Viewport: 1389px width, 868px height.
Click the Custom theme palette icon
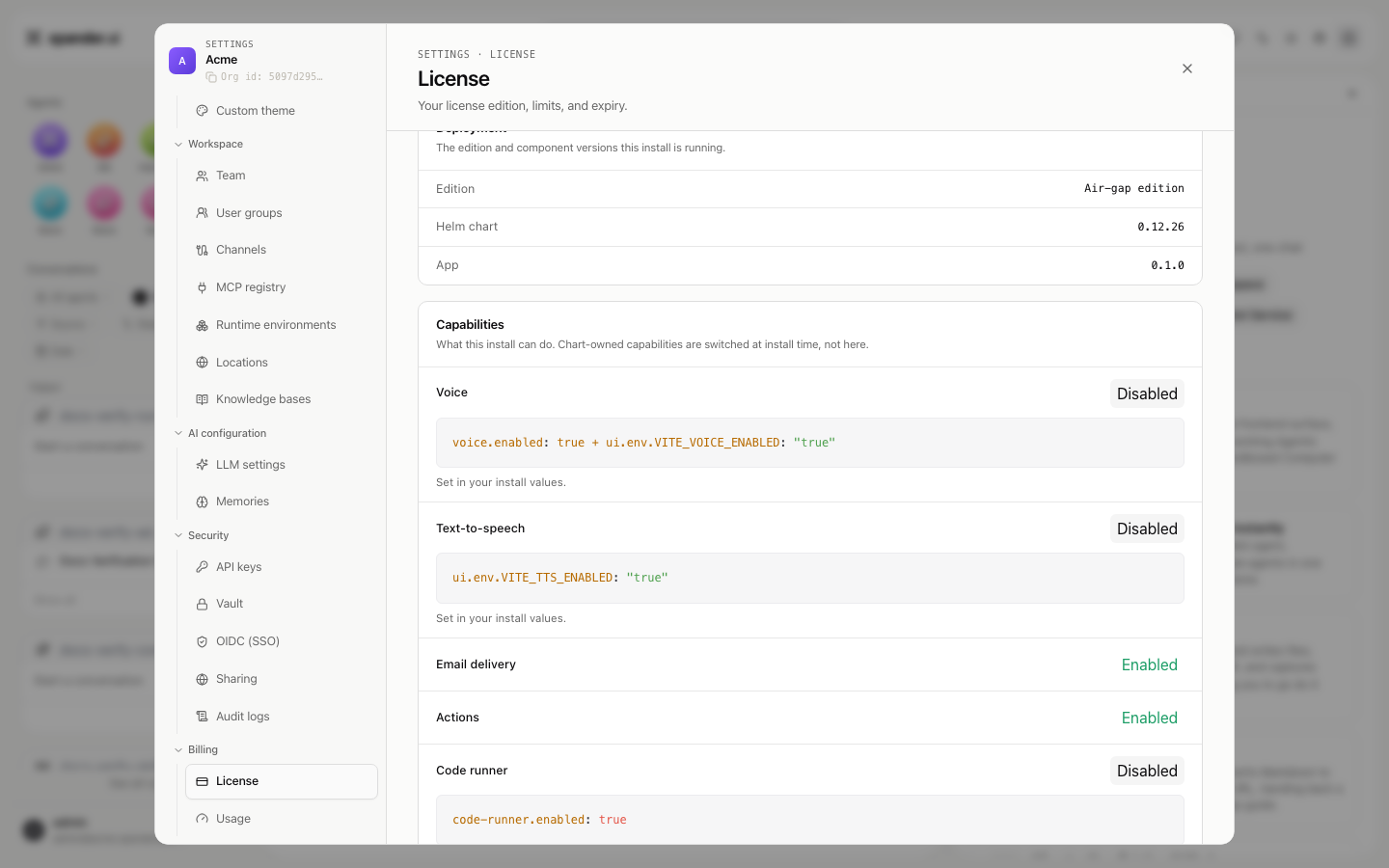[203, 111]
